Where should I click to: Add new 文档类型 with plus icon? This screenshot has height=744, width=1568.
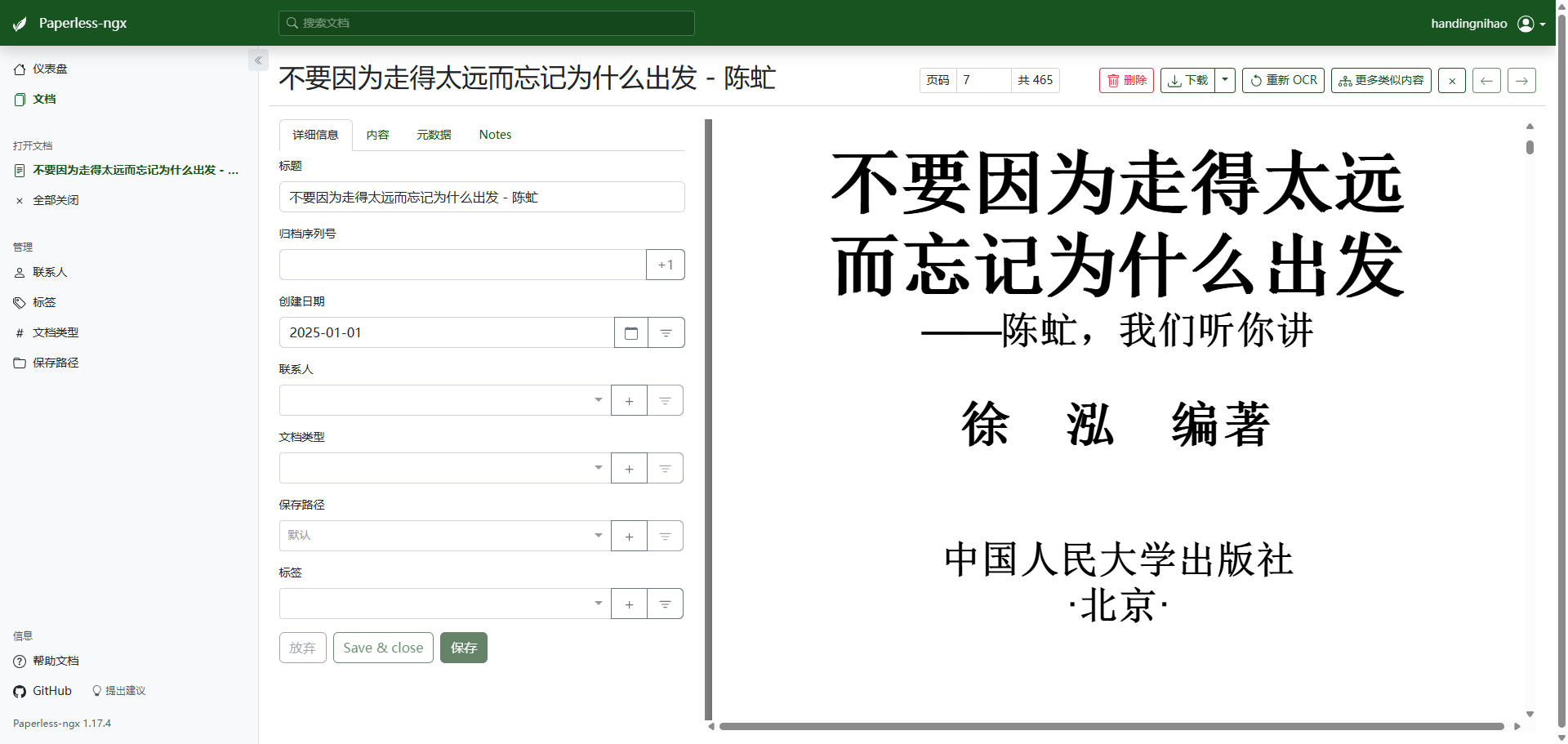629,468
